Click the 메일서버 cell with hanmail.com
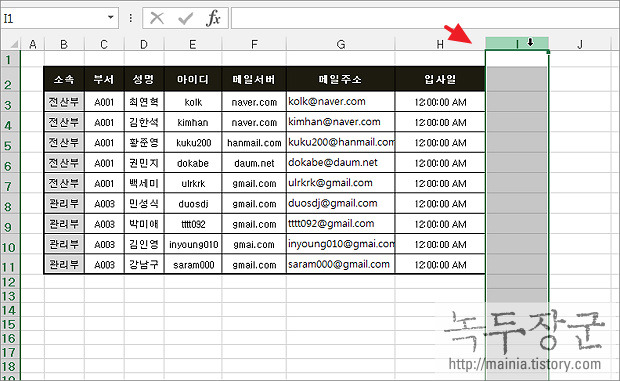This screenshot has height=381, width=620. pos(254,143)
